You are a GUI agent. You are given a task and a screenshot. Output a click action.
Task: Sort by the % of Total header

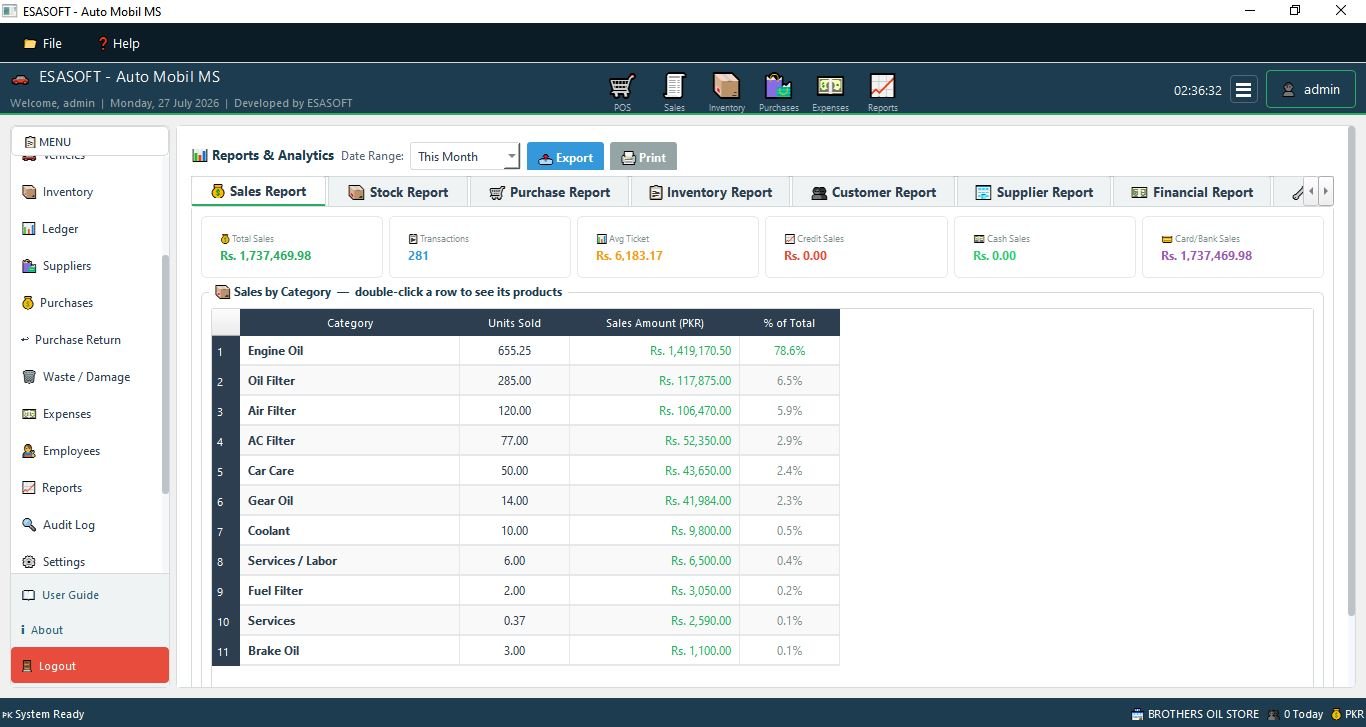coord(789,323)
